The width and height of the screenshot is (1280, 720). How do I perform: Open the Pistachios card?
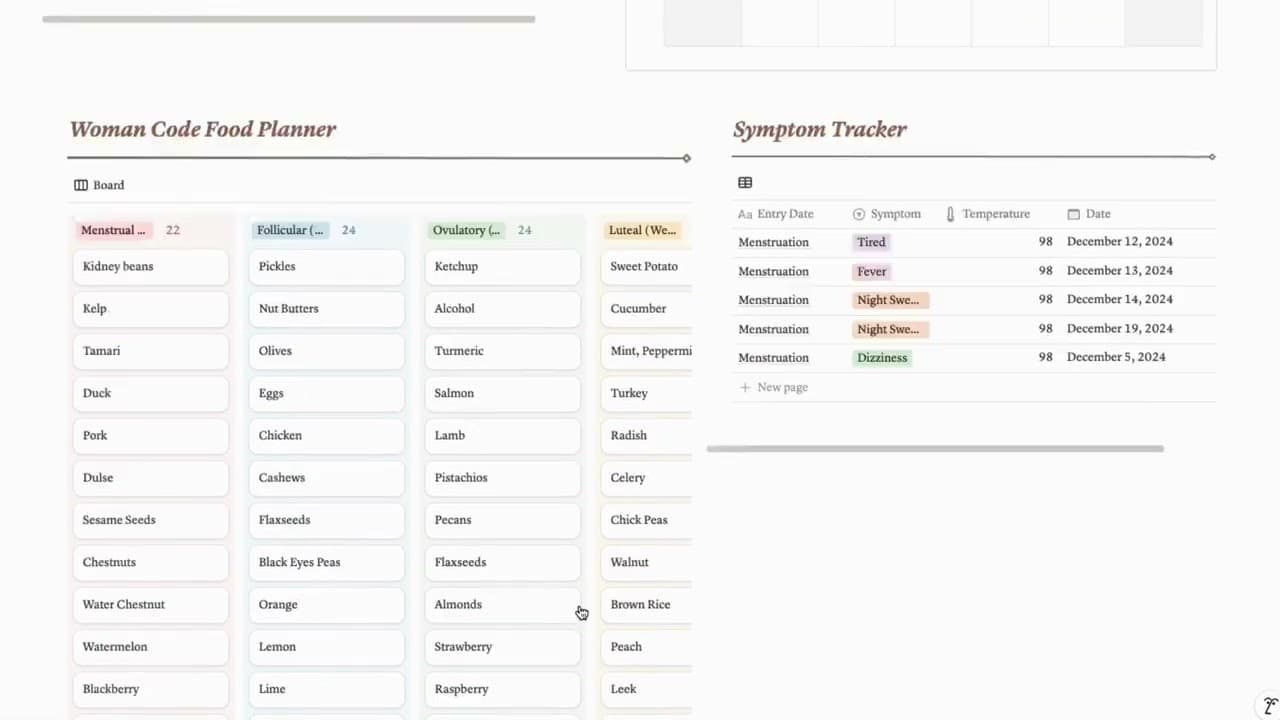point(503,478)
